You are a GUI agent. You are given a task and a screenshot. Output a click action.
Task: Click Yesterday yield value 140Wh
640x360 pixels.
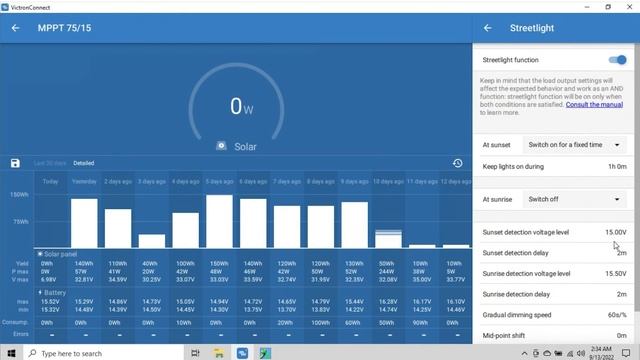point(84,264)
